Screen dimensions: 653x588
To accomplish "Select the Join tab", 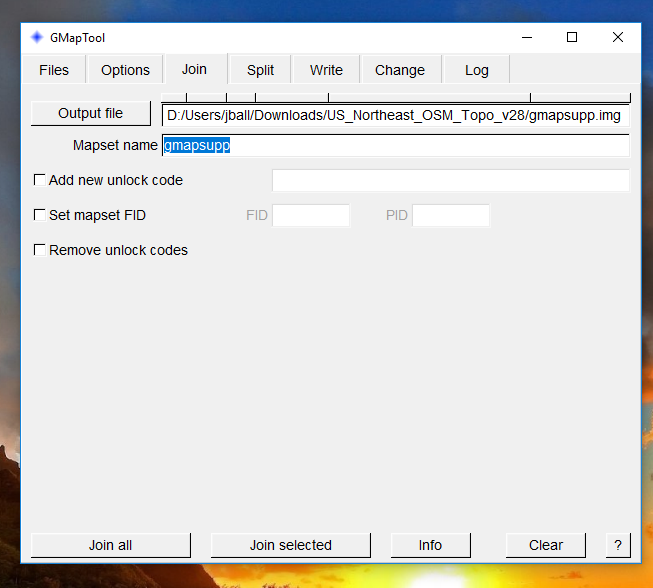I will pyautogui.click(x=194, y=69).
